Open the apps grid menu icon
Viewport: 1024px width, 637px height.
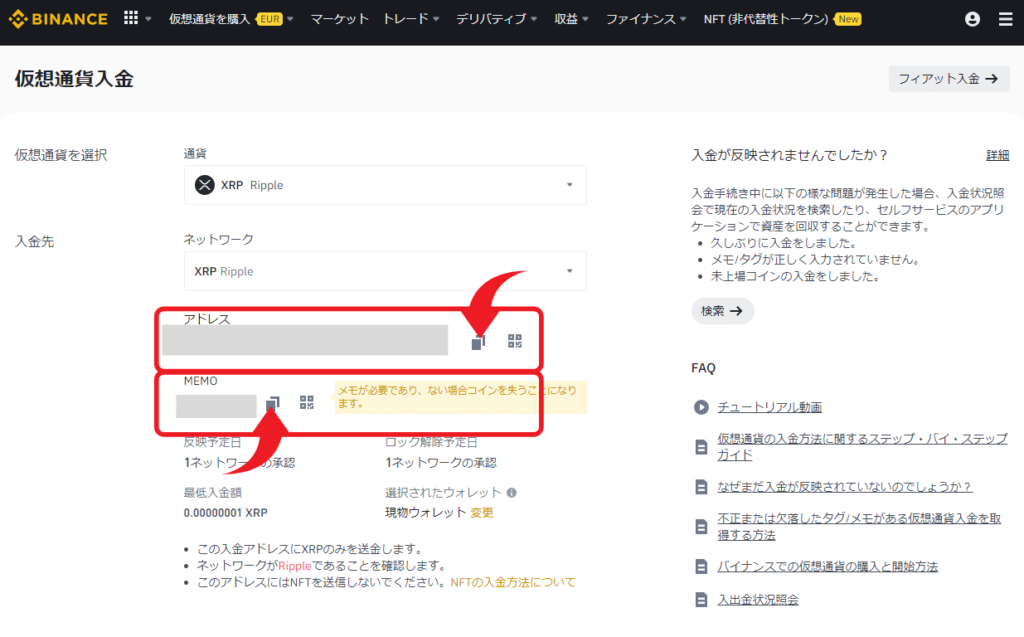[131, 18]
